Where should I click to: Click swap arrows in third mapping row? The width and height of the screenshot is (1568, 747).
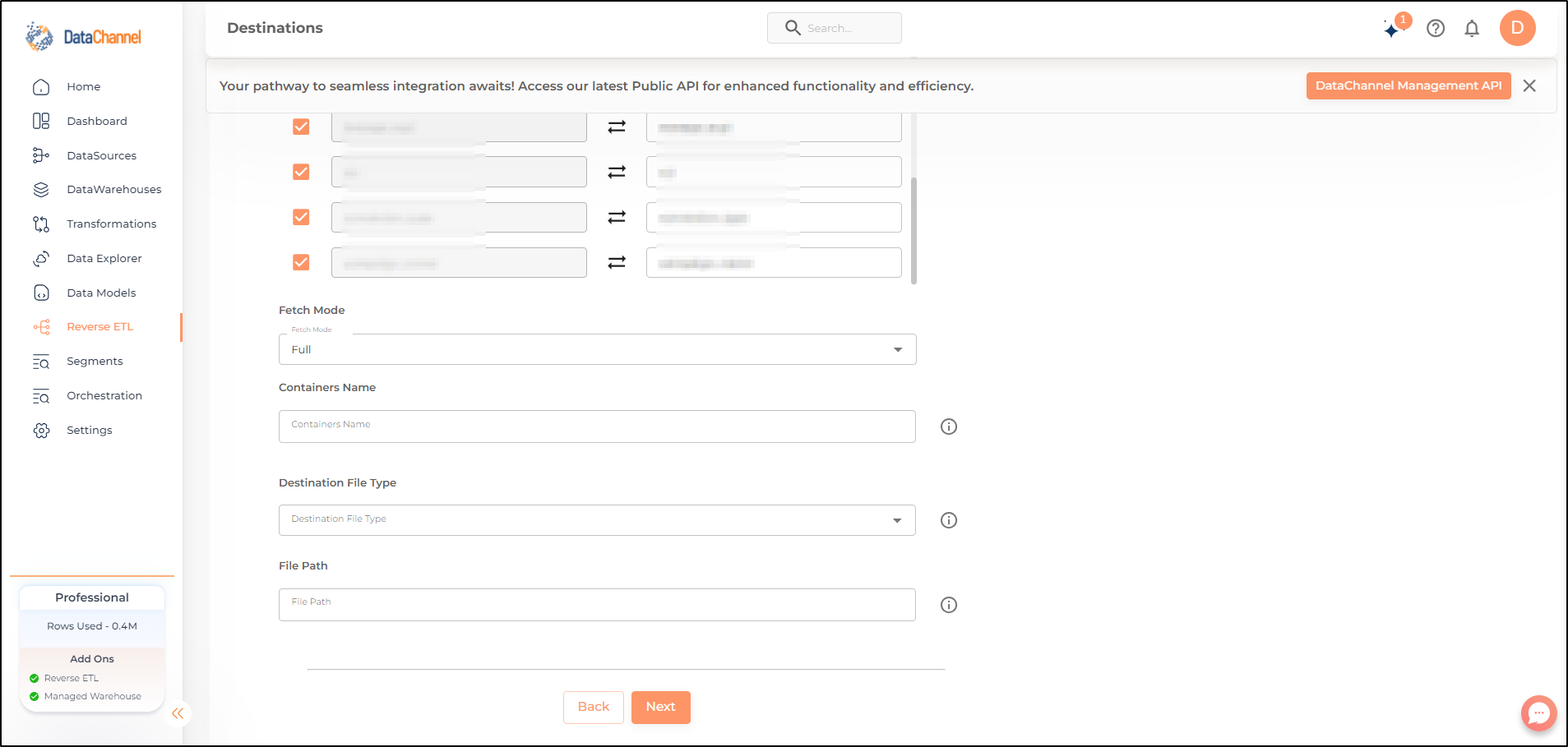tap(617, 217)
